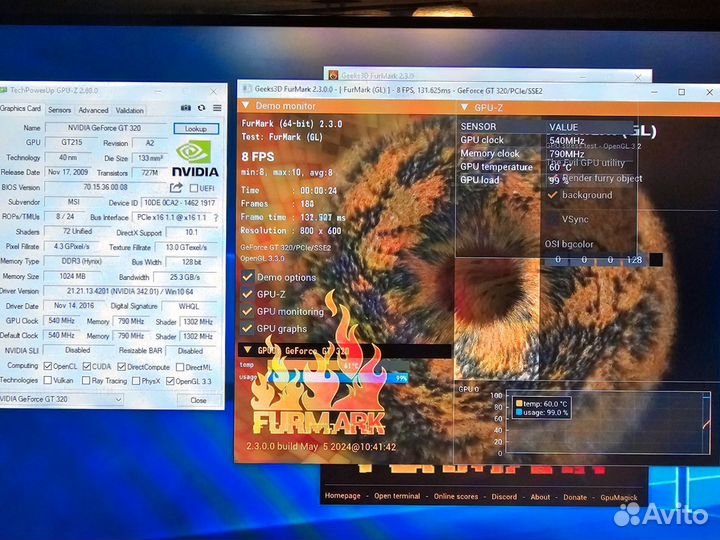Click the GPU-Z refresh icon
This screenshot has height=540, width=720.
201,108
